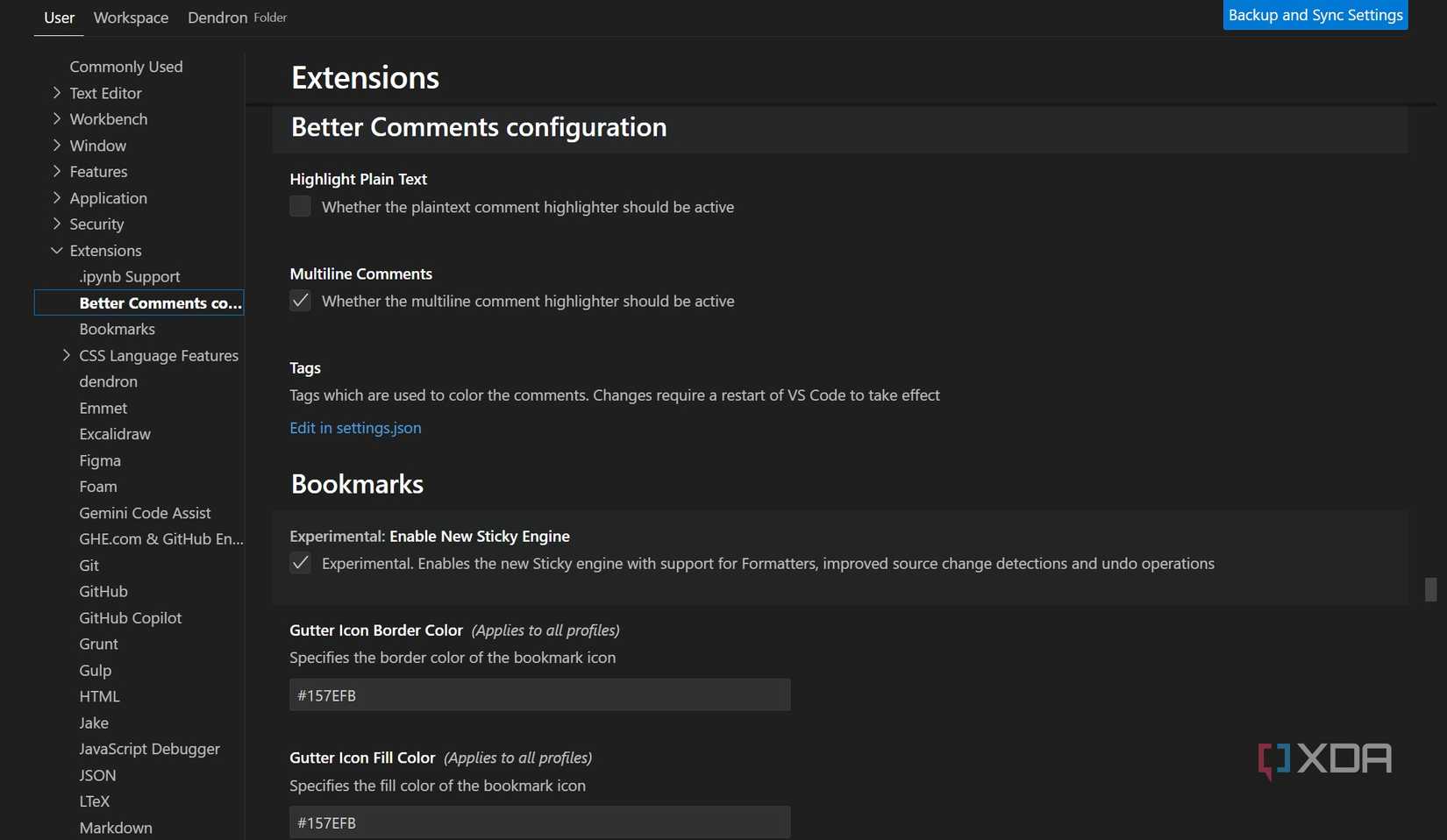Click Backup and Sync Settings button
This screenshot has width=1447, height=840.
(1315, 15)
